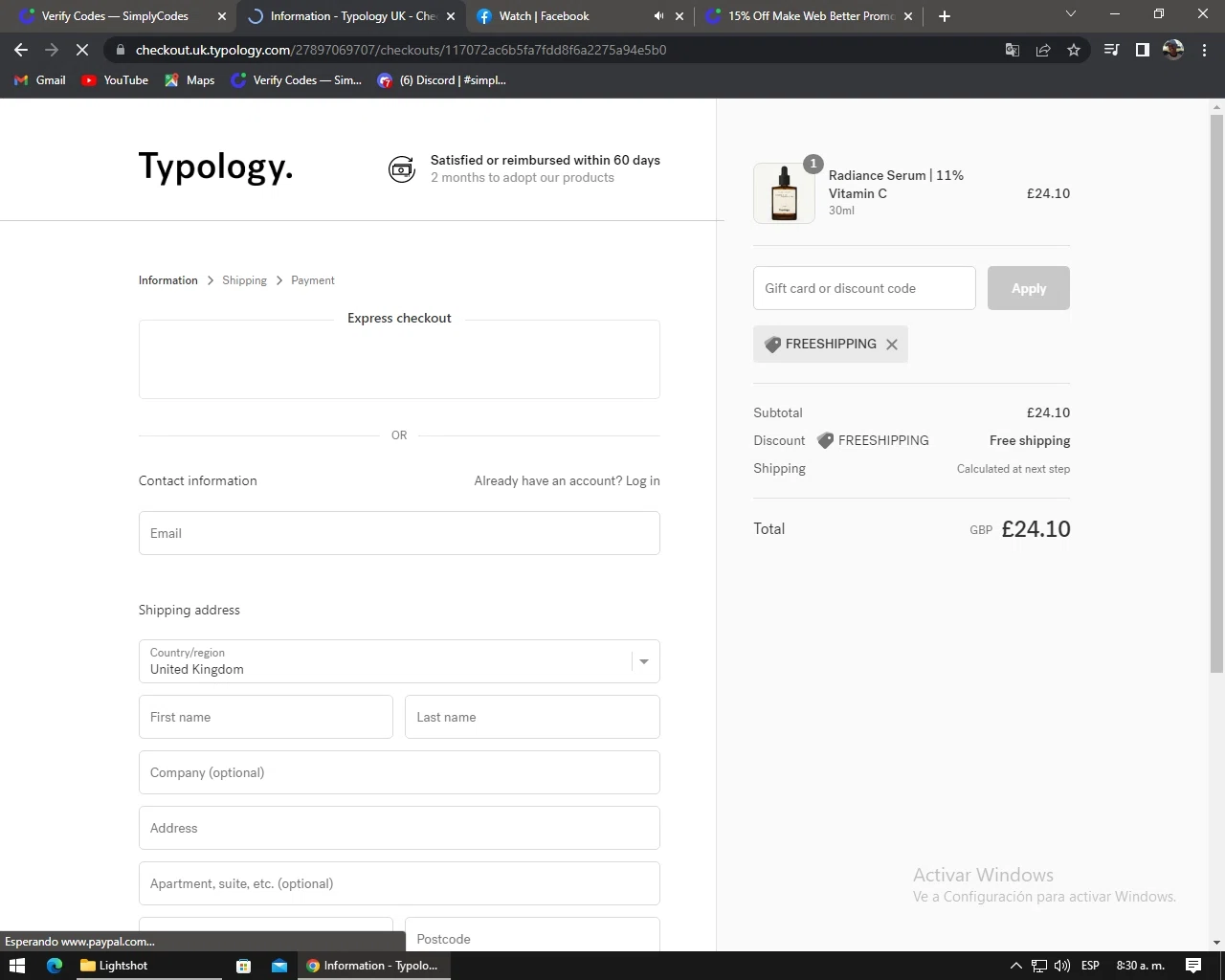Click the ESP input language indicator

pyautogui.click(x=1090, y=966)
